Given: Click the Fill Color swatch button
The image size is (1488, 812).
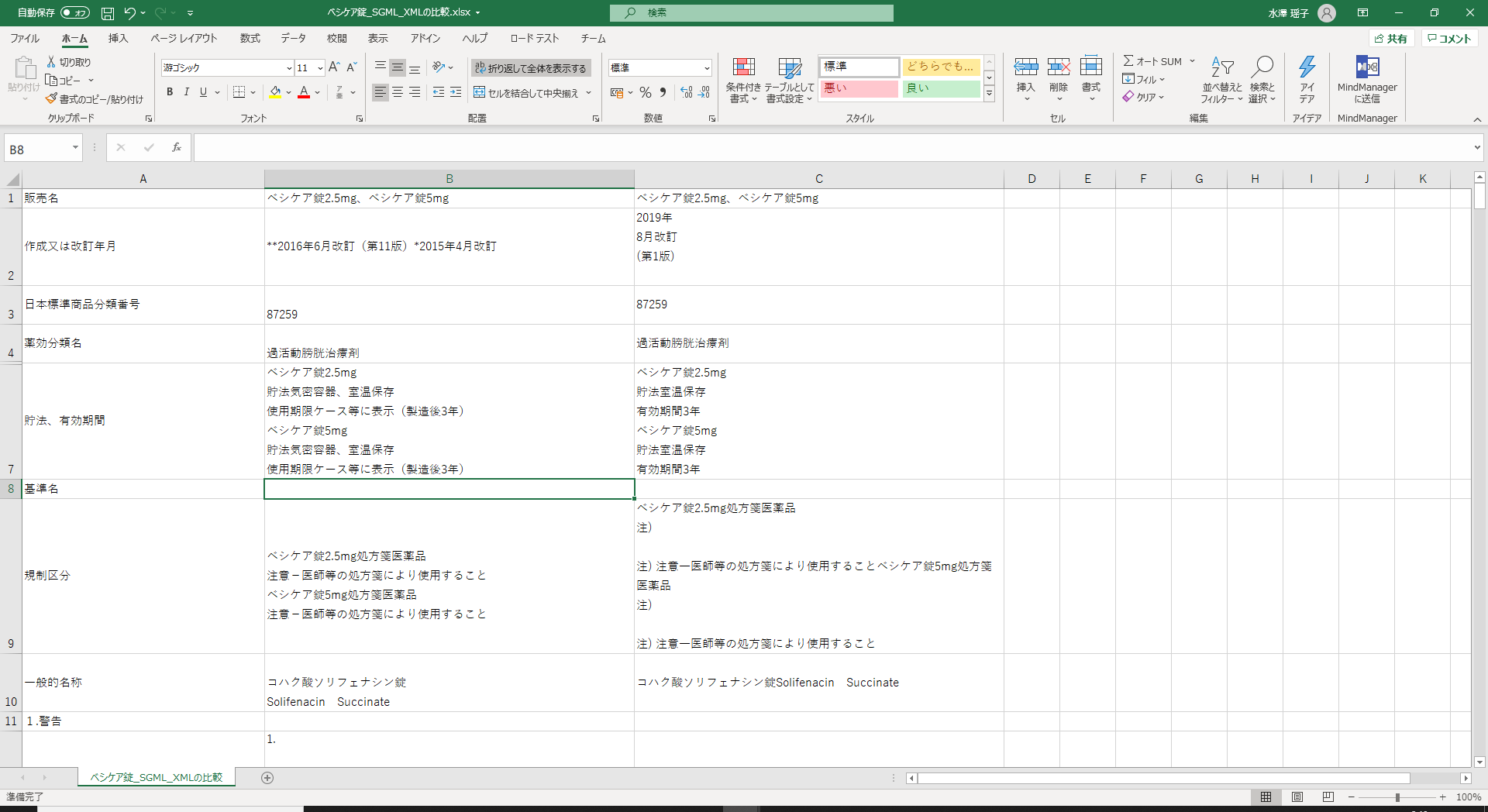Looking at the screenshot, I should coord(275,92).
